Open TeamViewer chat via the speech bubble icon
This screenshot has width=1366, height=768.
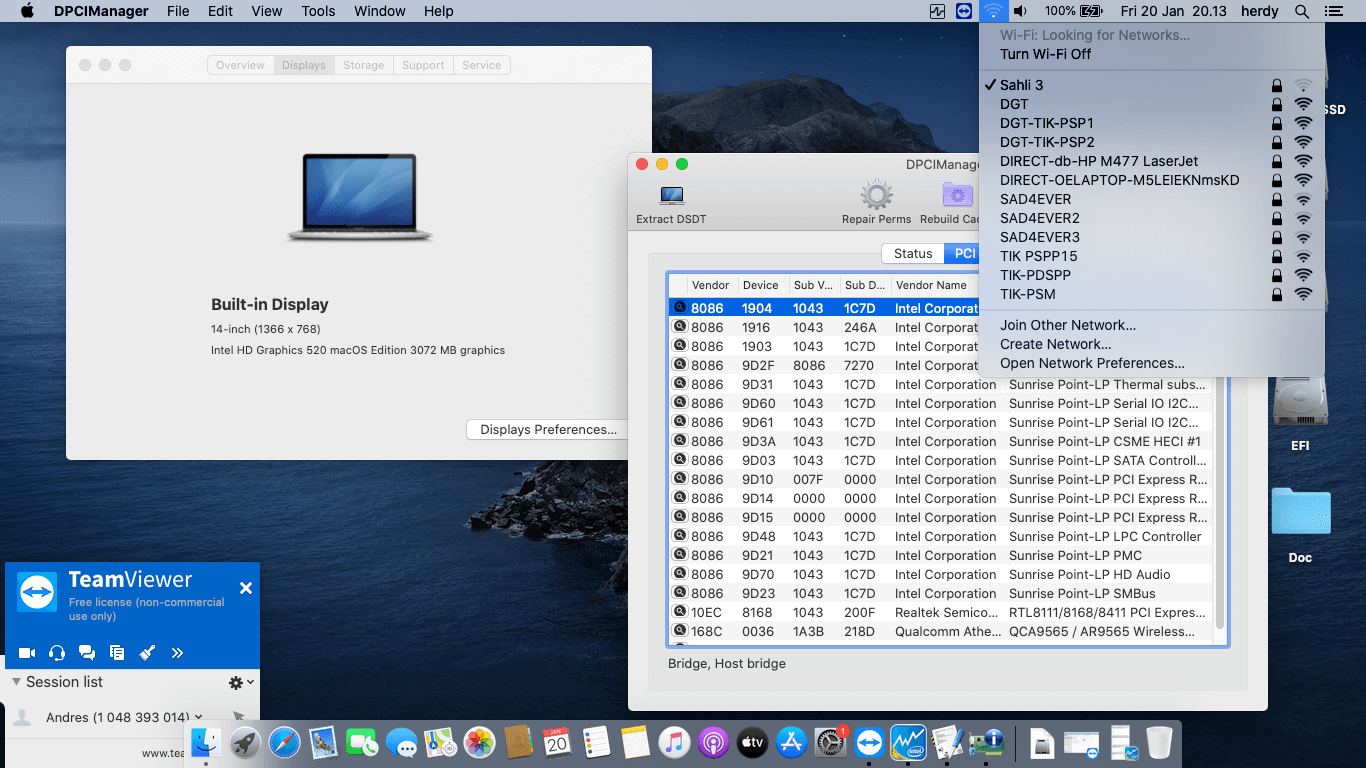[x=87, y=652]
